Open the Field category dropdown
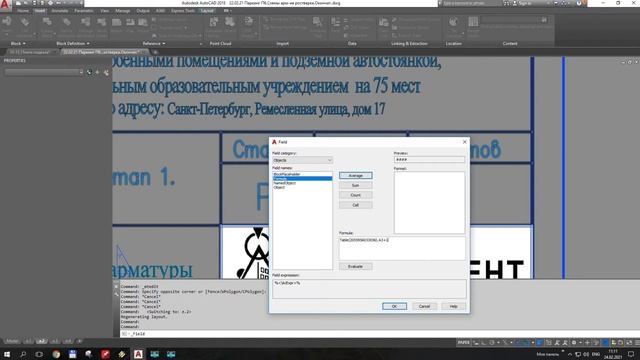Viewport: 640px width, 360px height. [302, 160]
